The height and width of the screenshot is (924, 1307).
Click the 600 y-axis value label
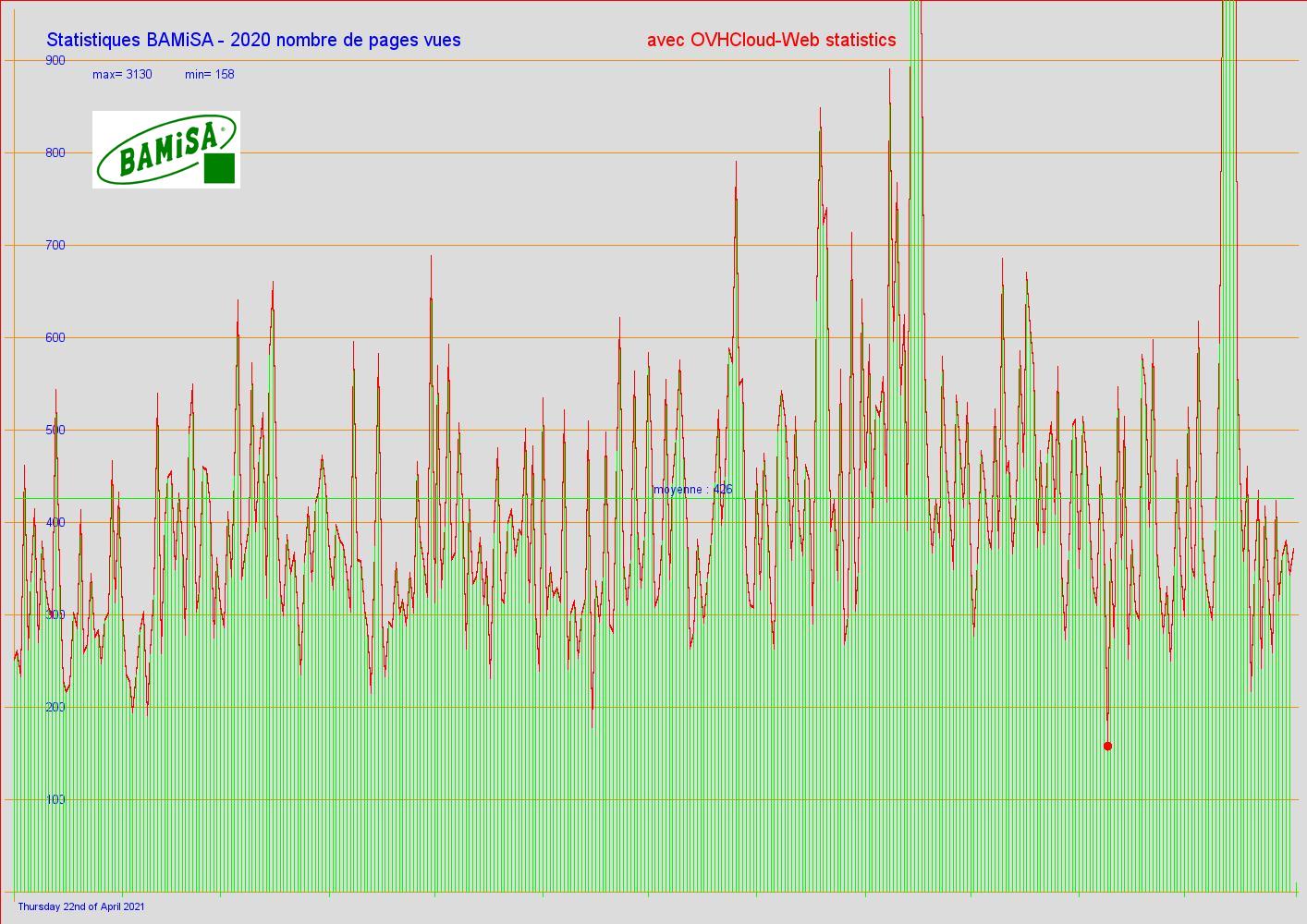pos(55,337)
